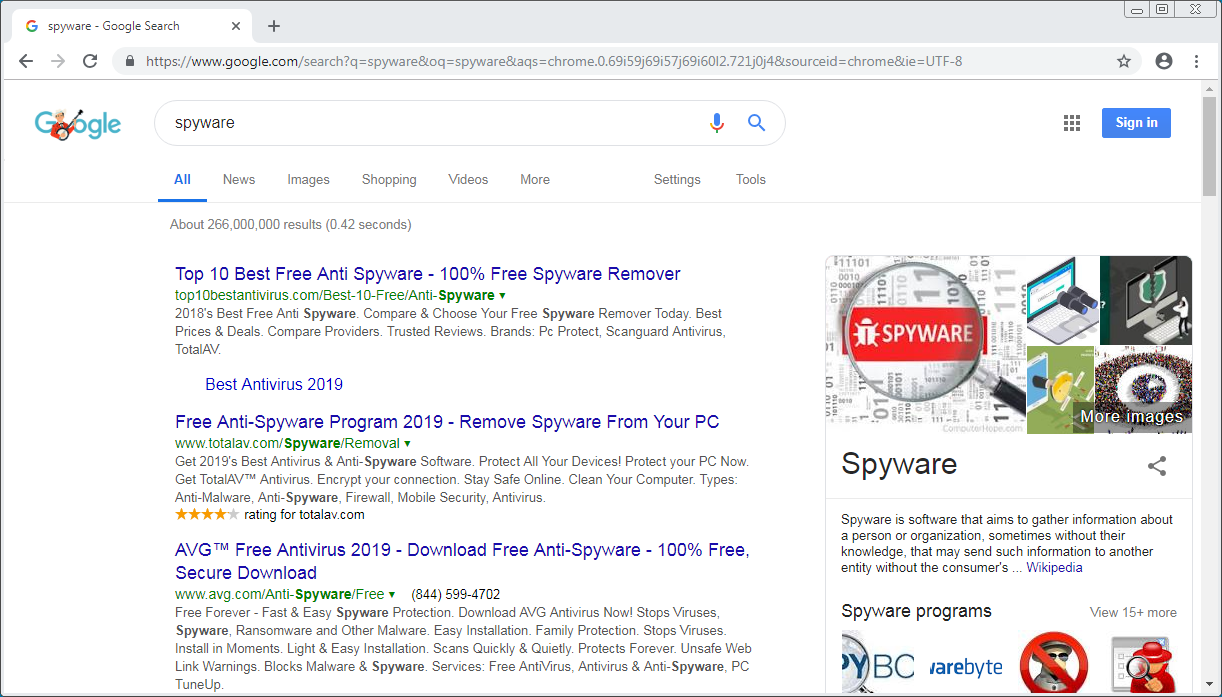
Task: Click the Spyware programs heading
Action: (x=916, y=612)
